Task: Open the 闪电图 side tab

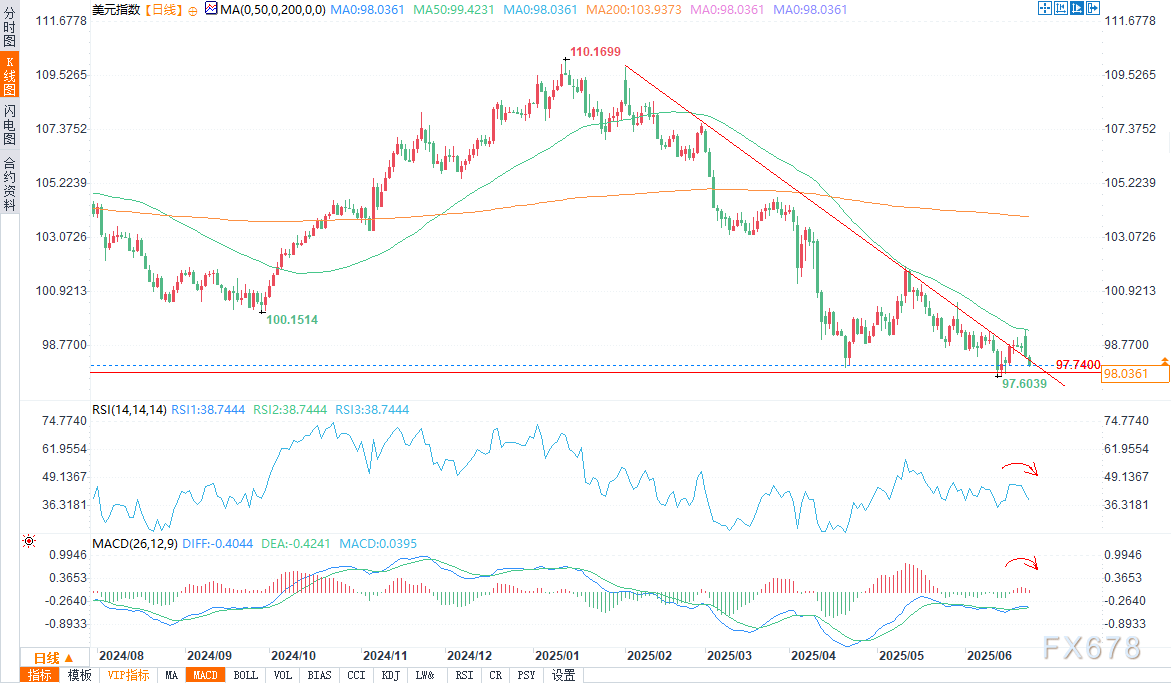Action: [x=10, y=125]
